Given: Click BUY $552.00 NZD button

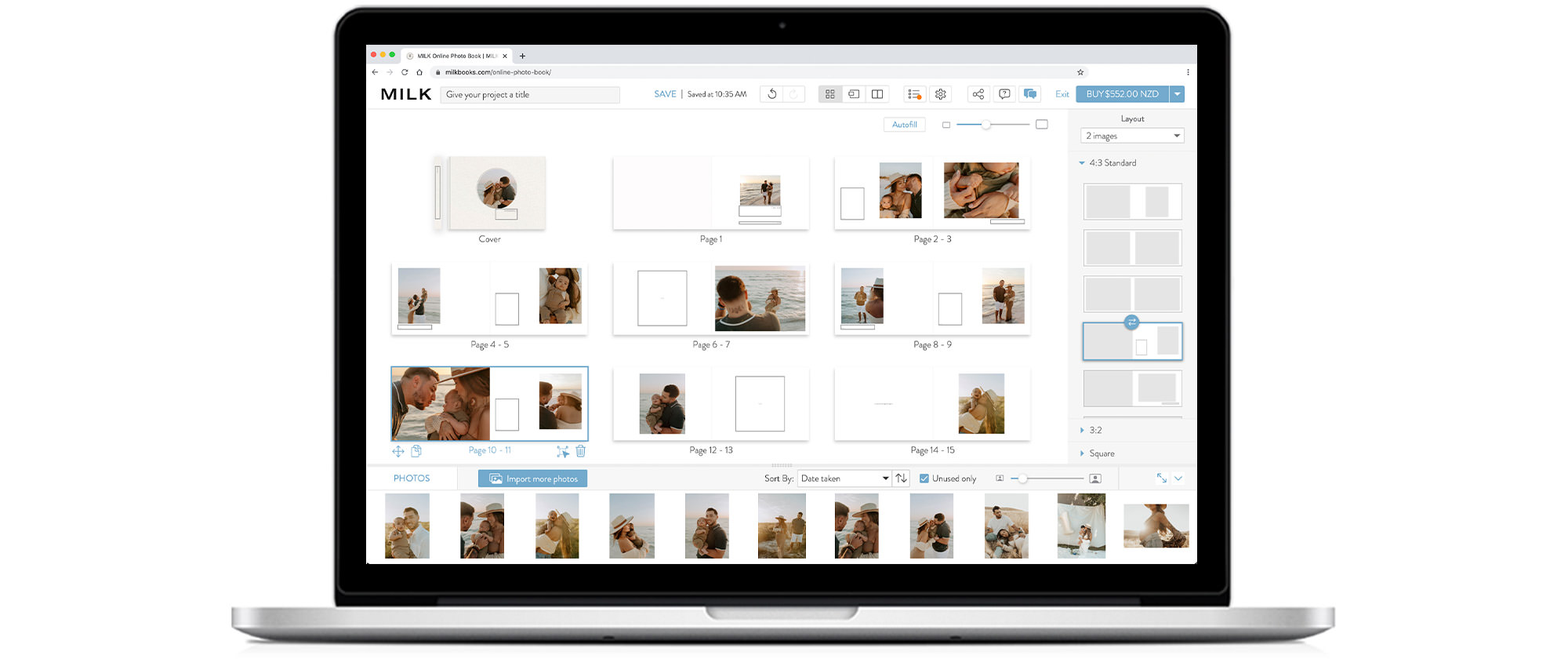Looking at the screenshot, I should (x=1122, y=94).
